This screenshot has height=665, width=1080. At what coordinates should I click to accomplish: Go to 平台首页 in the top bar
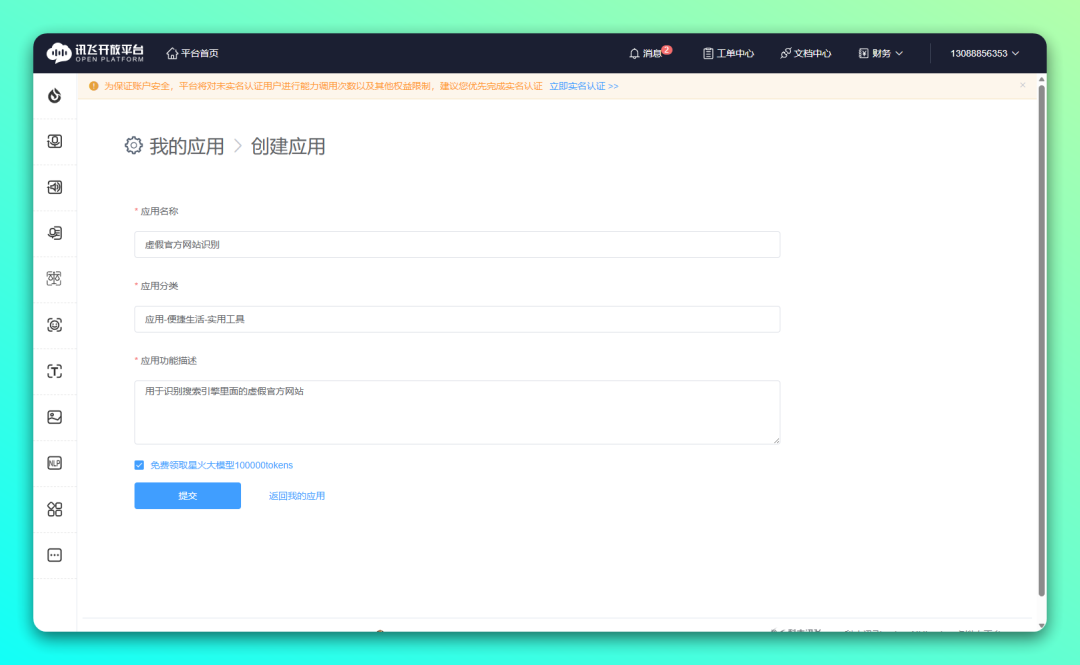coord(192,53)
